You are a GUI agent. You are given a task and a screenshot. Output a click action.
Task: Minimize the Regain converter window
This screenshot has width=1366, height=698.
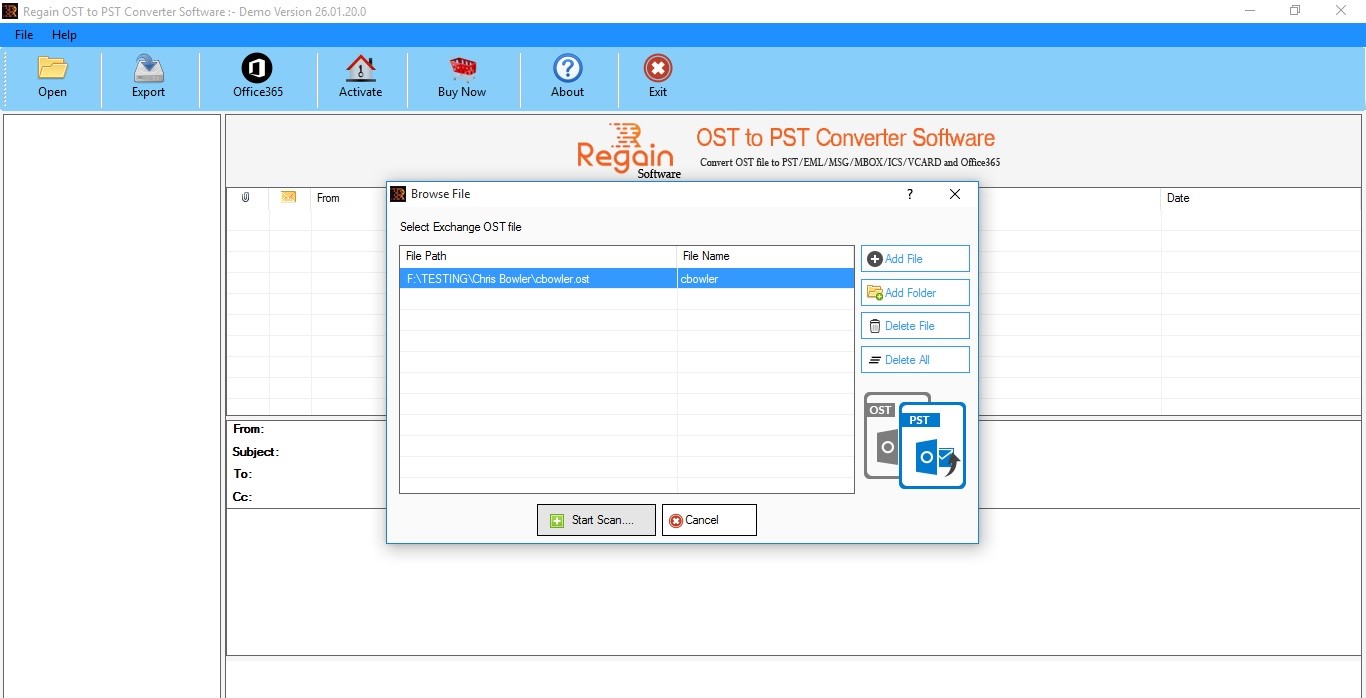pyautogui.click(x=1250, y=11)
